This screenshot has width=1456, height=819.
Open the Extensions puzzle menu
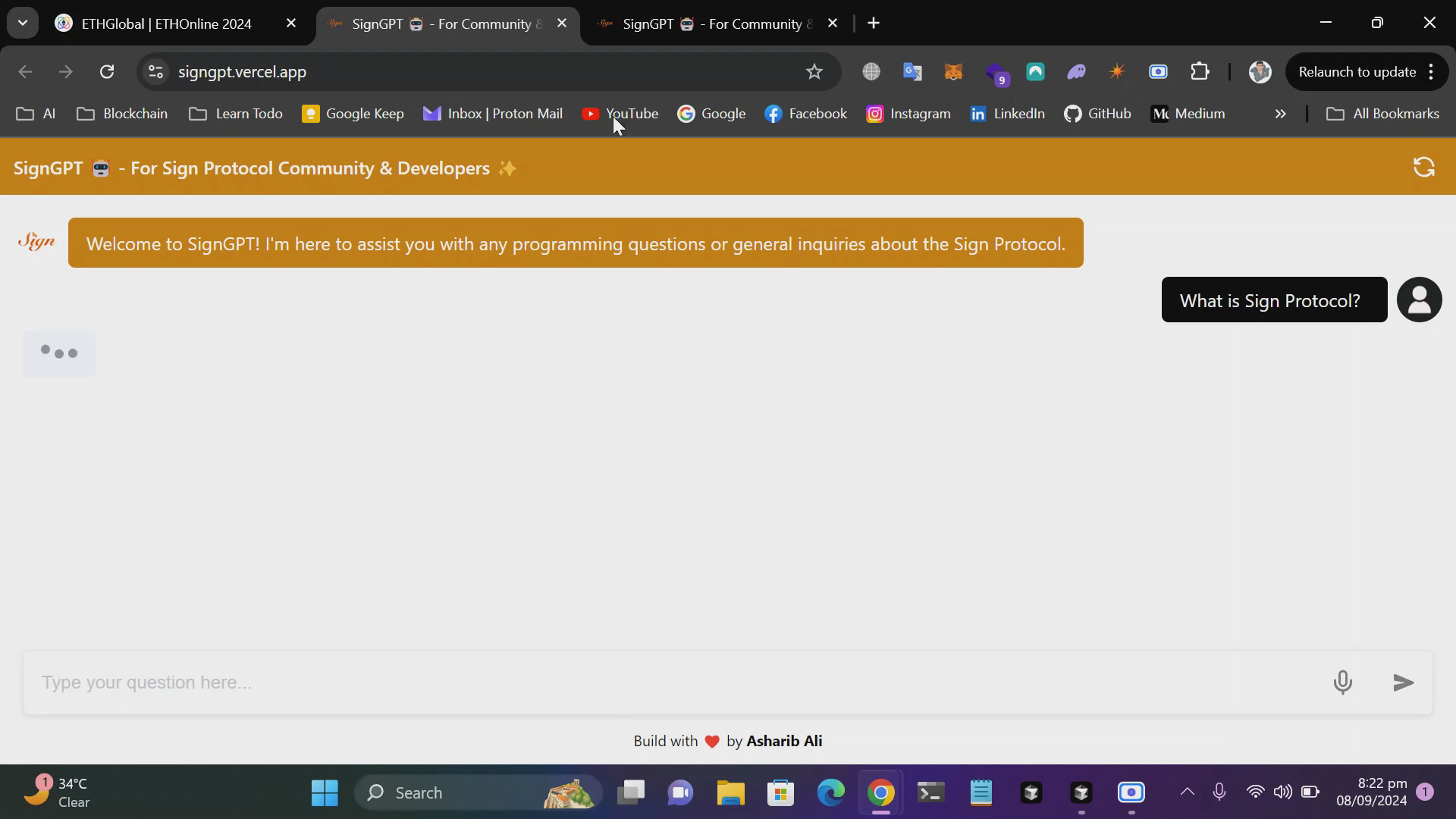pos(1200,72)
